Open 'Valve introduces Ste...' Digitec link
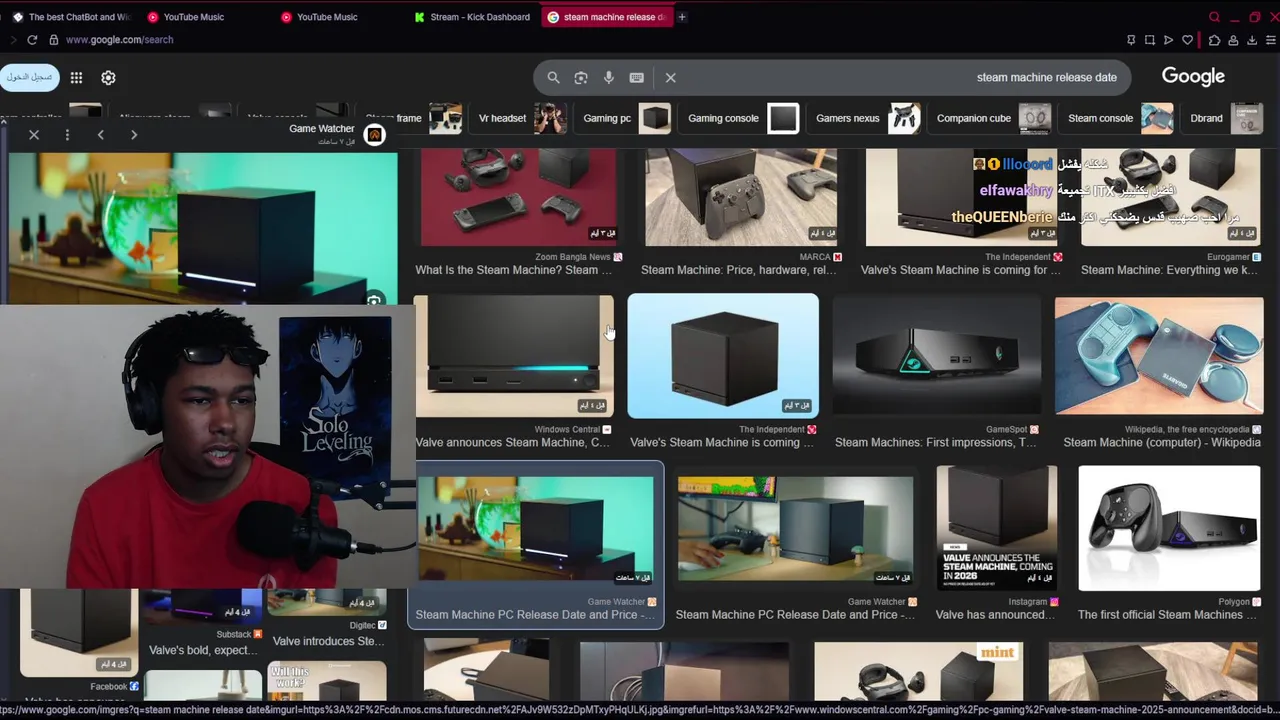This screenshot has height=720, width=1280. tap(328, 641)
